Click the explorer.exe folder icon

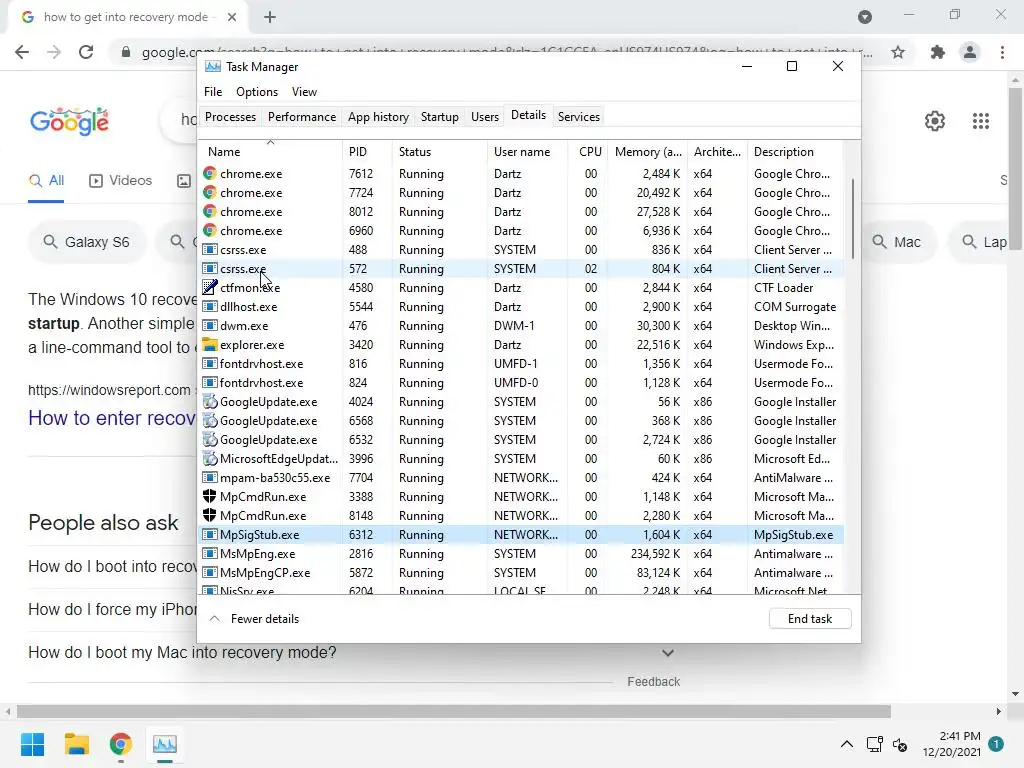click(210, 344)
